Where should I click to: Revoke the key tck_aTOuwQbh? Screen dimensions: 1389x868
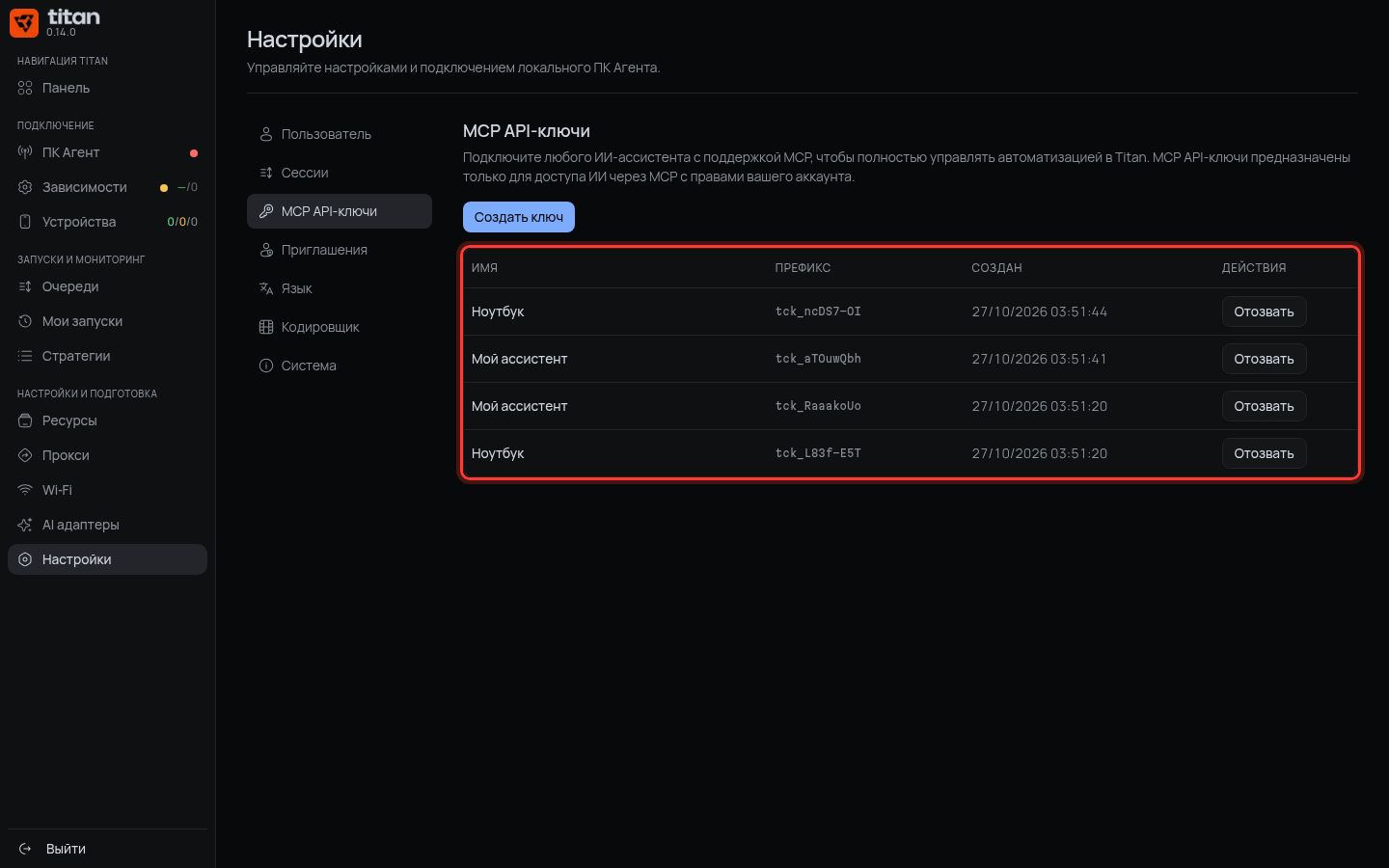(x=1264, y=359)
